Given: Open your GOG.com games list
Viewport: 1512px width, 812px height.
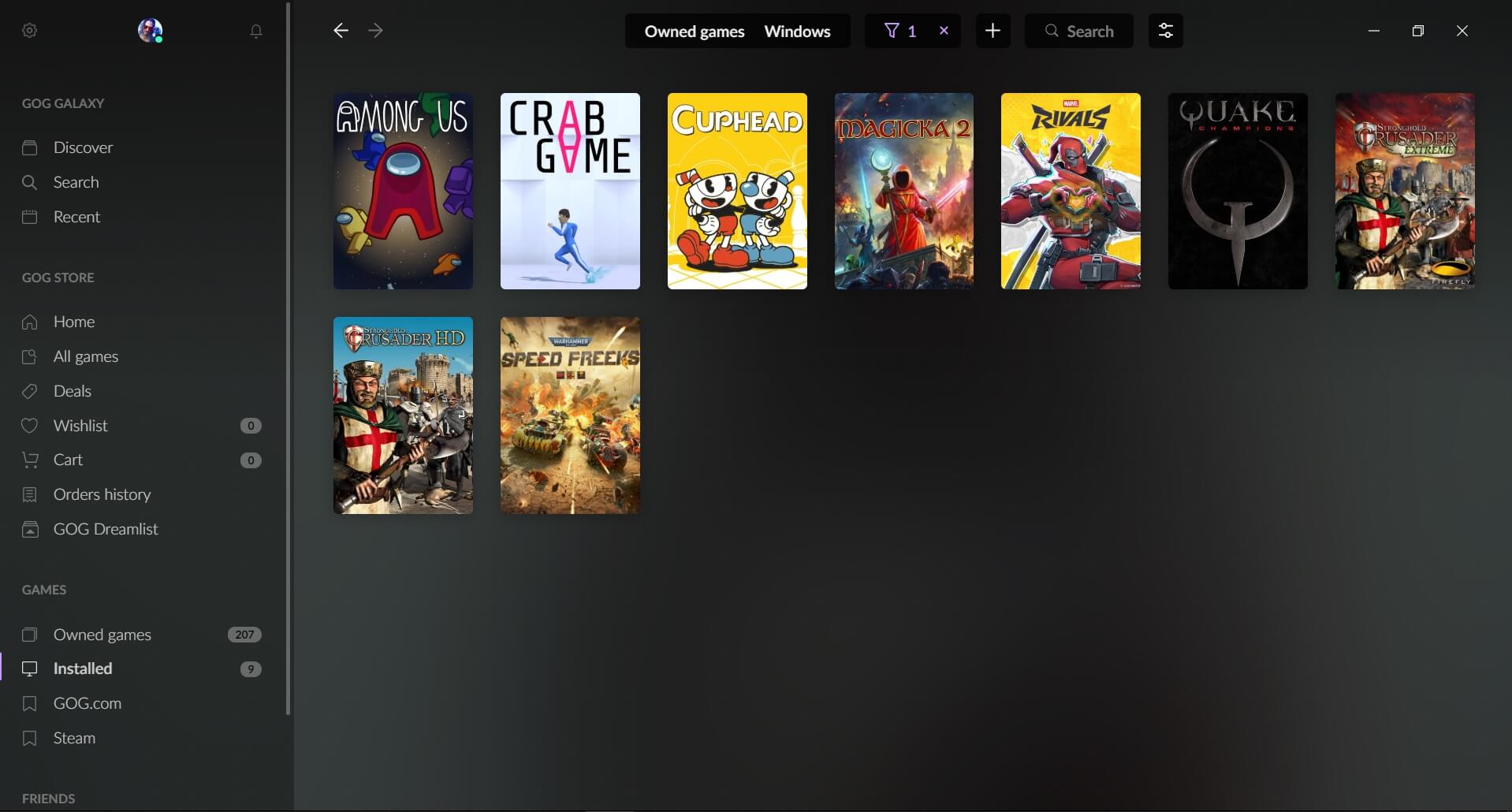Looking at the screenshot, I should click(x=87, y=703).
